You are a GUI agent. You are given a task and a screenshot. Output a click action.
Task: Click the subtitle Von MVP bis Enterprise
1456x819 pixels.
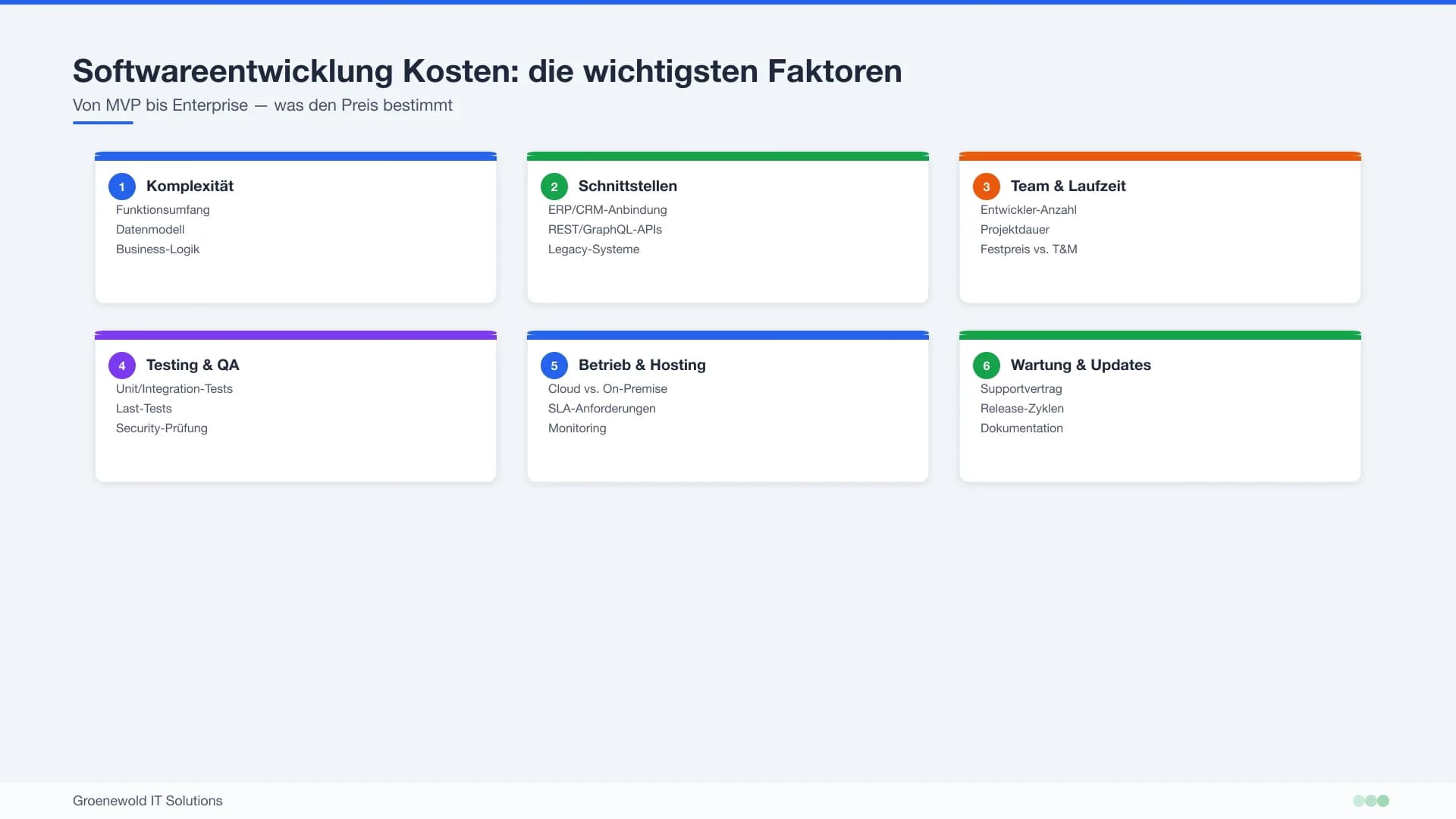pos(262,105)
